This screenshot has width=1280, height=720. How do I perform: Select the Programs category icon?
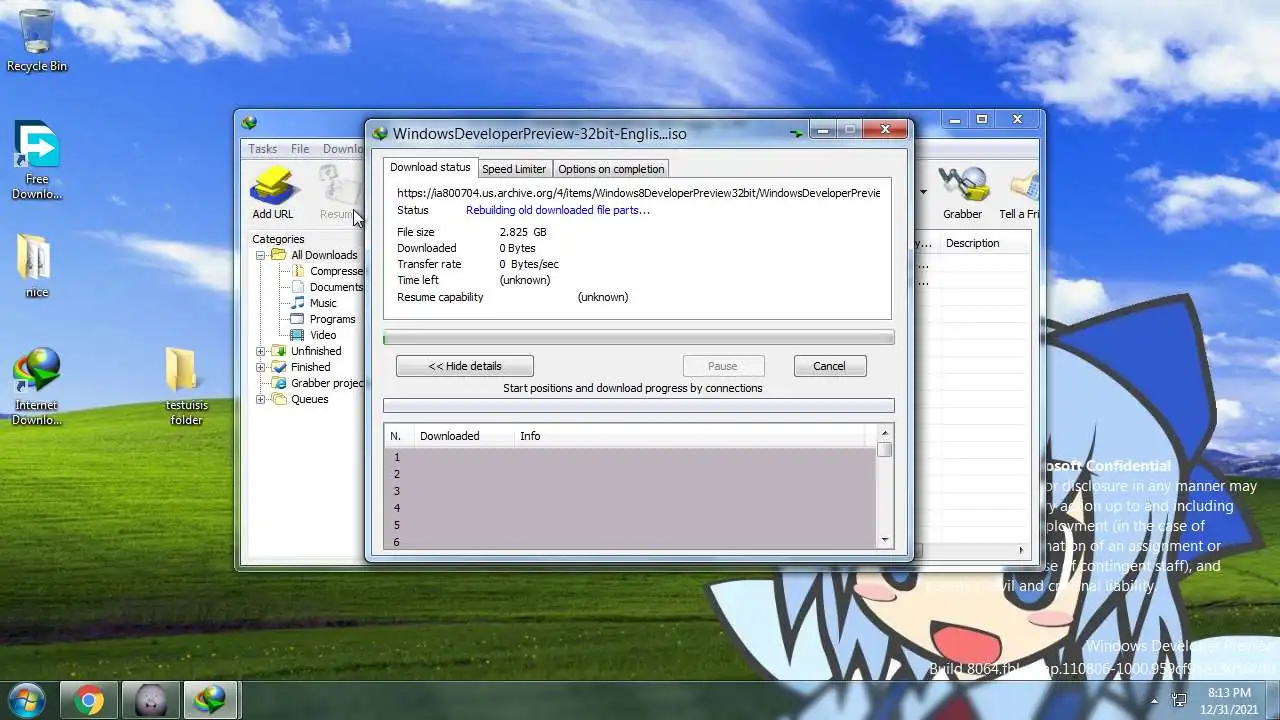pyautogui.click(x=298, y=319)
